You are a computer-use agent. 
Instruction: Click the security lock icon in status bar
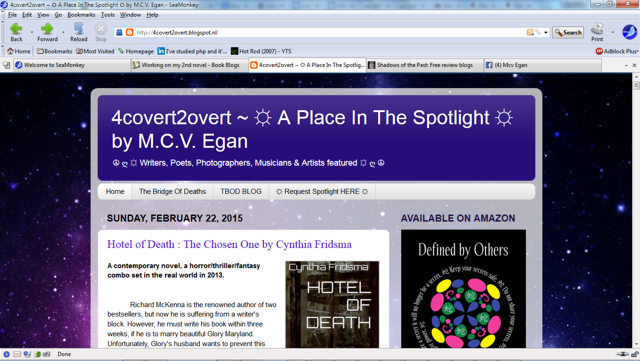click(635, 354)
